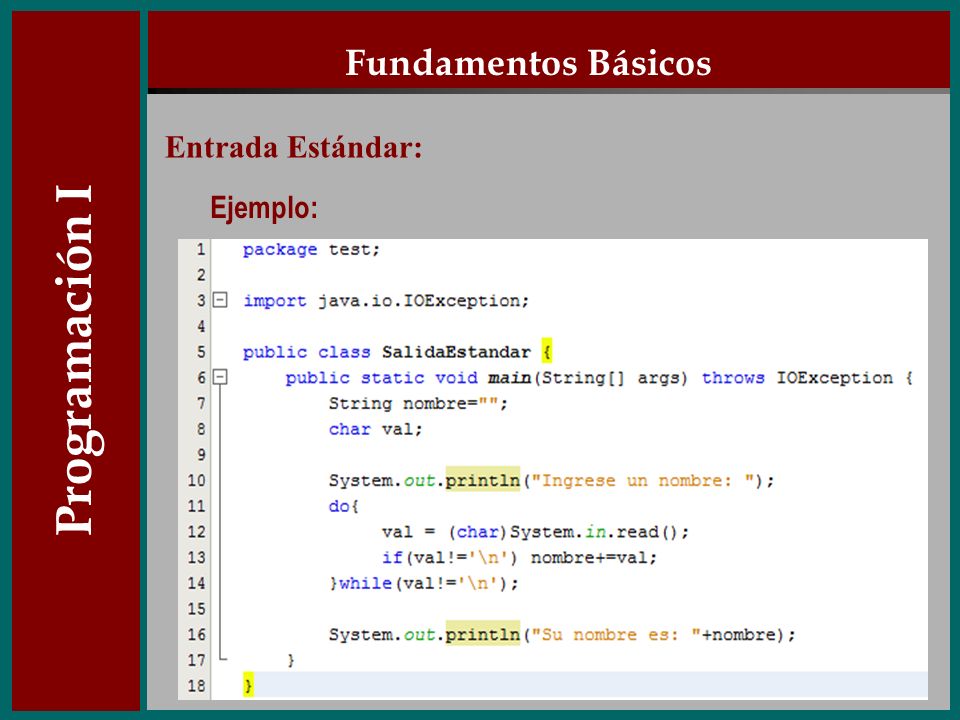Viewport: 960px width, 720px height.
Task: Click line number 15 in the gutter
Action: [196, 609]
